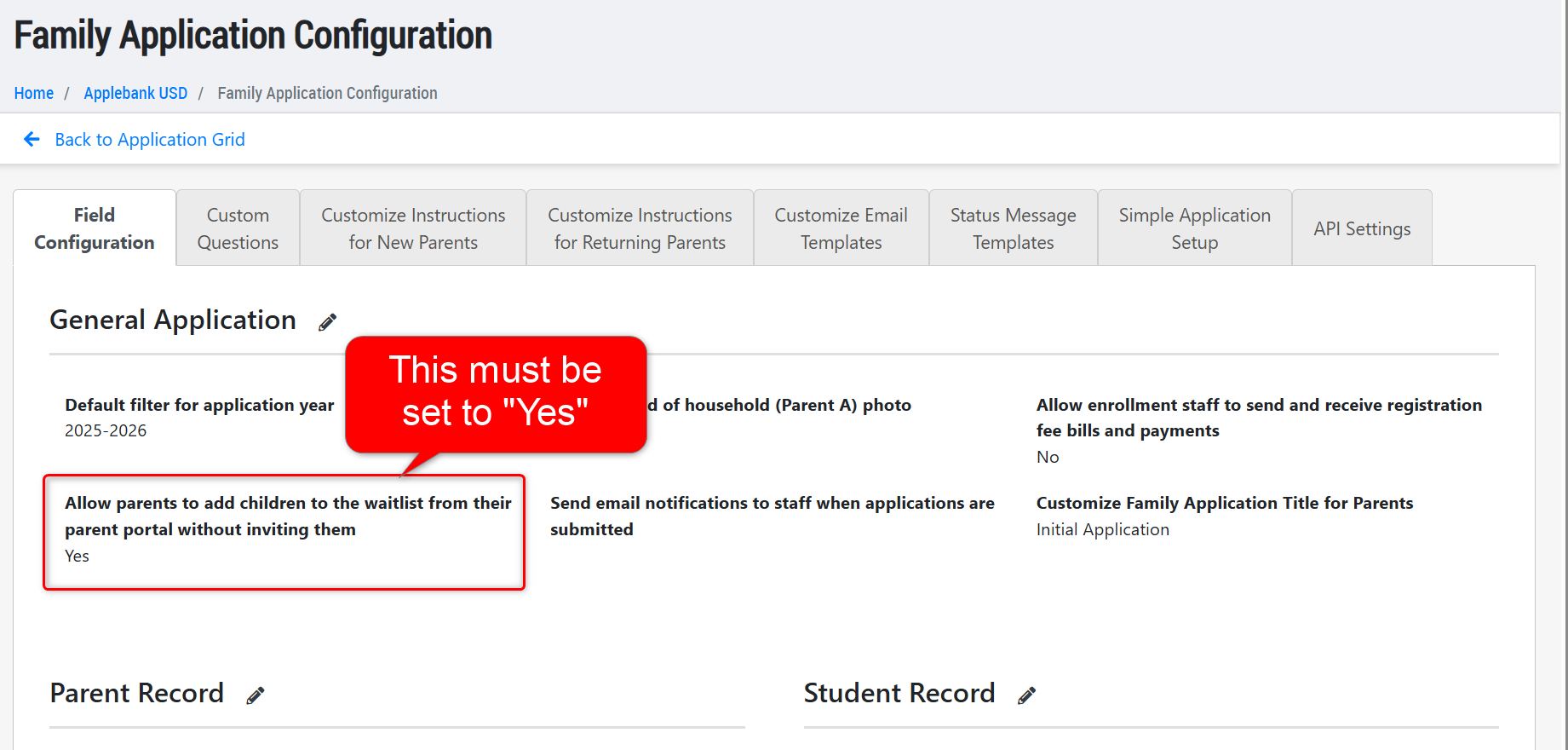
Task: Click Back to Application Grid link
Action: coord(150,139)
